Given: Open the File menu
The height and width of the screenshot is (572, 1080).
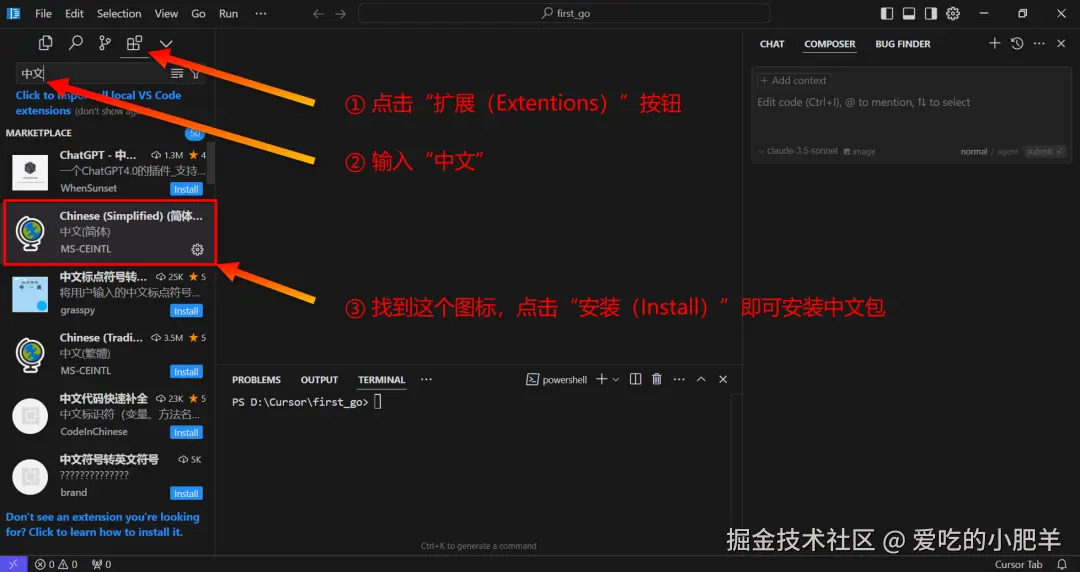Looking at the screenshot, I should [x=43, y=13].
